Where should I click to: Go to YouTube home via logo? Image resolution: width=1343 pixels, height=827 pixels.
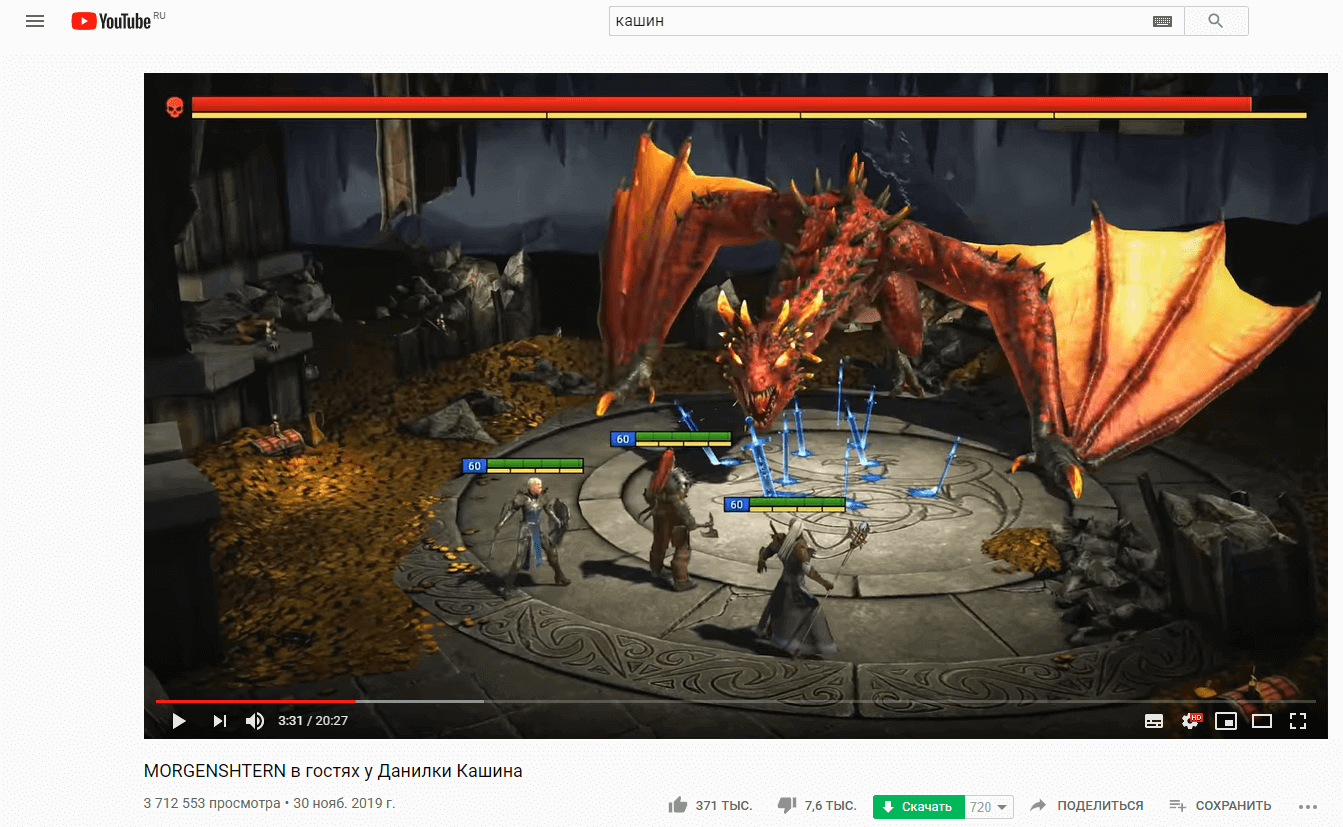pyautogui.click(x=111, y=21)
